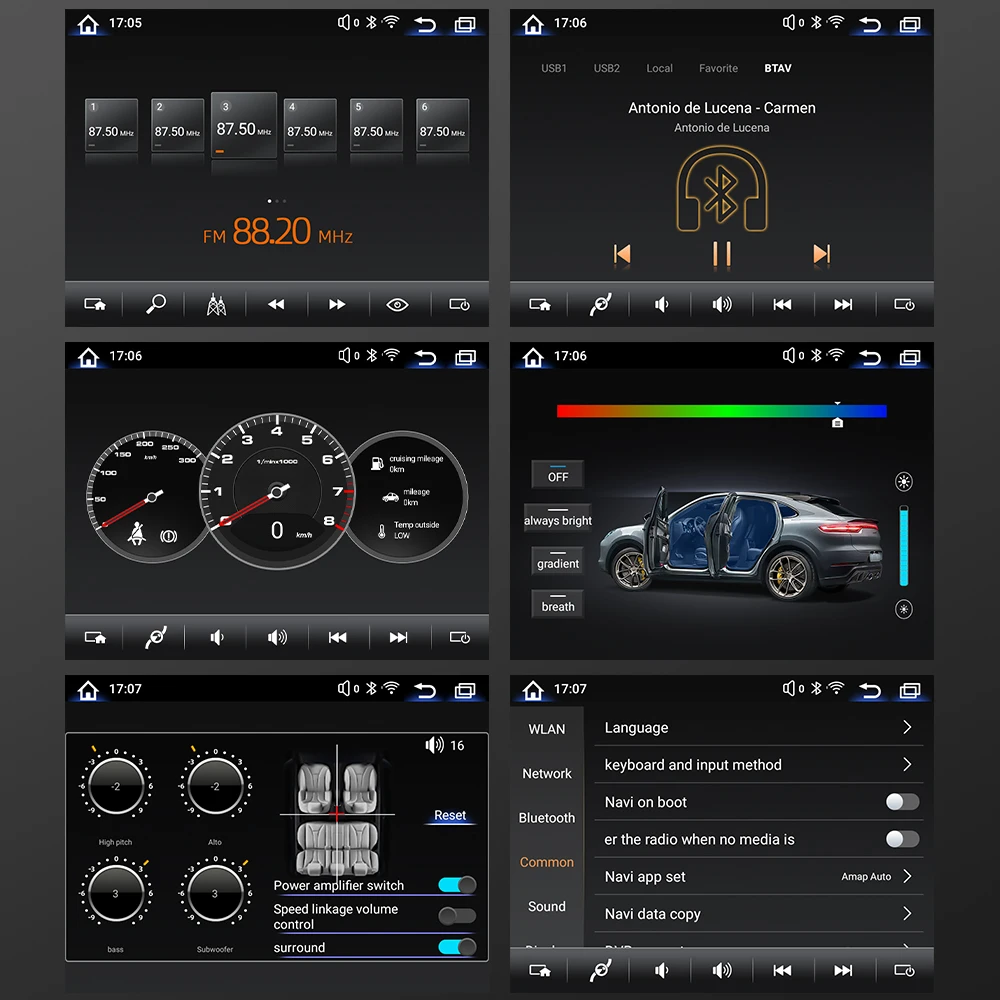The image size is (1000, 1000).
Task: Pick a color on the ambient rainbow bar
Action: [x=721, y=411]
